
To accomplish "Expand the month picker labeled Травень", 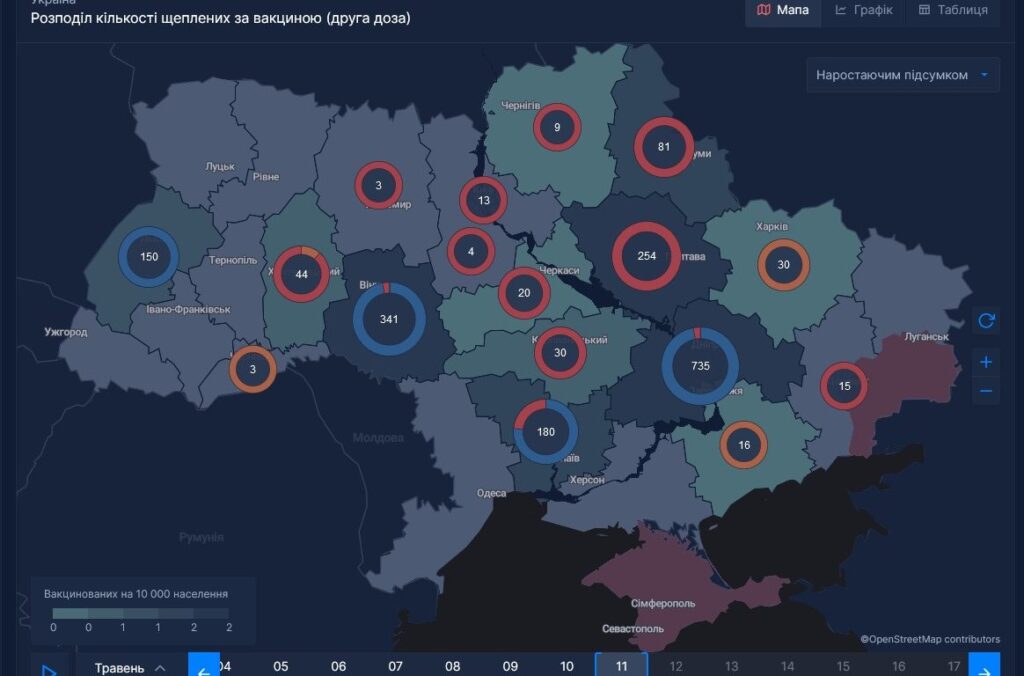I will (120, 668).
